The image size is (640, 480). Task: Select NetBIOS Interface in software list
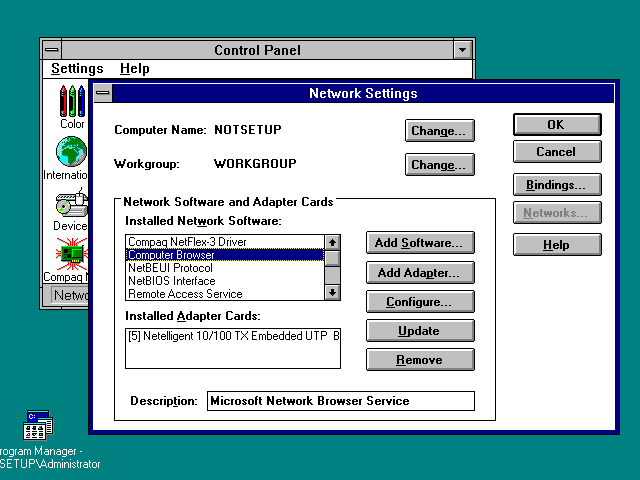(225, 281)
